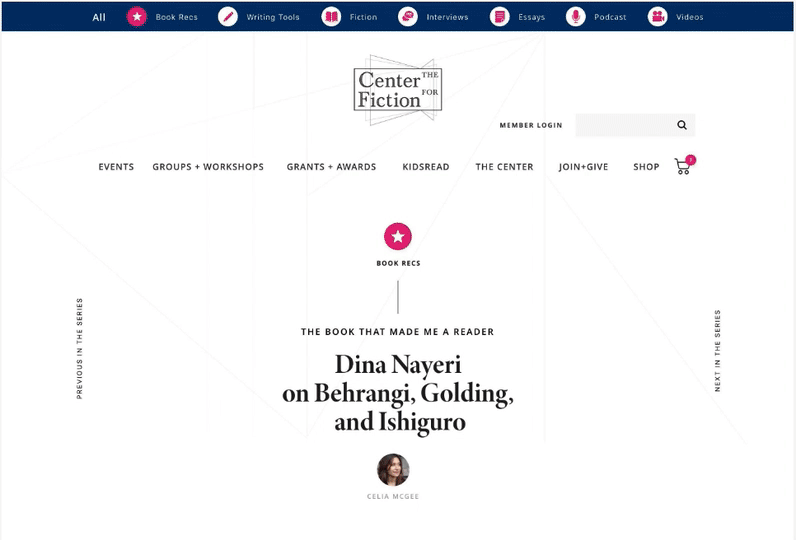This screenshot has height=540, width=796.
Task: Click the Fiction open-book icon
Action: 331,17
